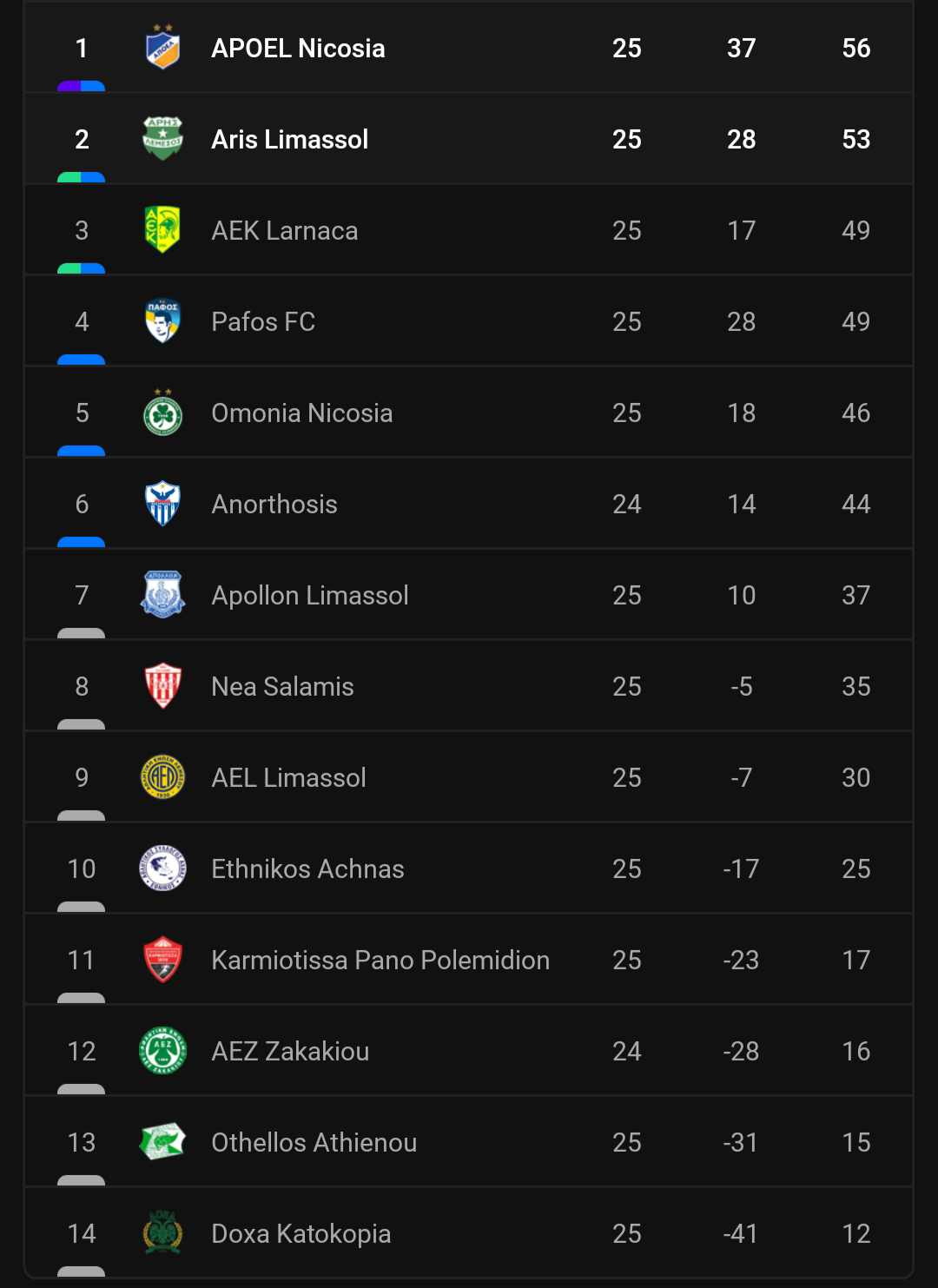Tap the purple-blue qualification marker under rank 1

coord(81,86)
